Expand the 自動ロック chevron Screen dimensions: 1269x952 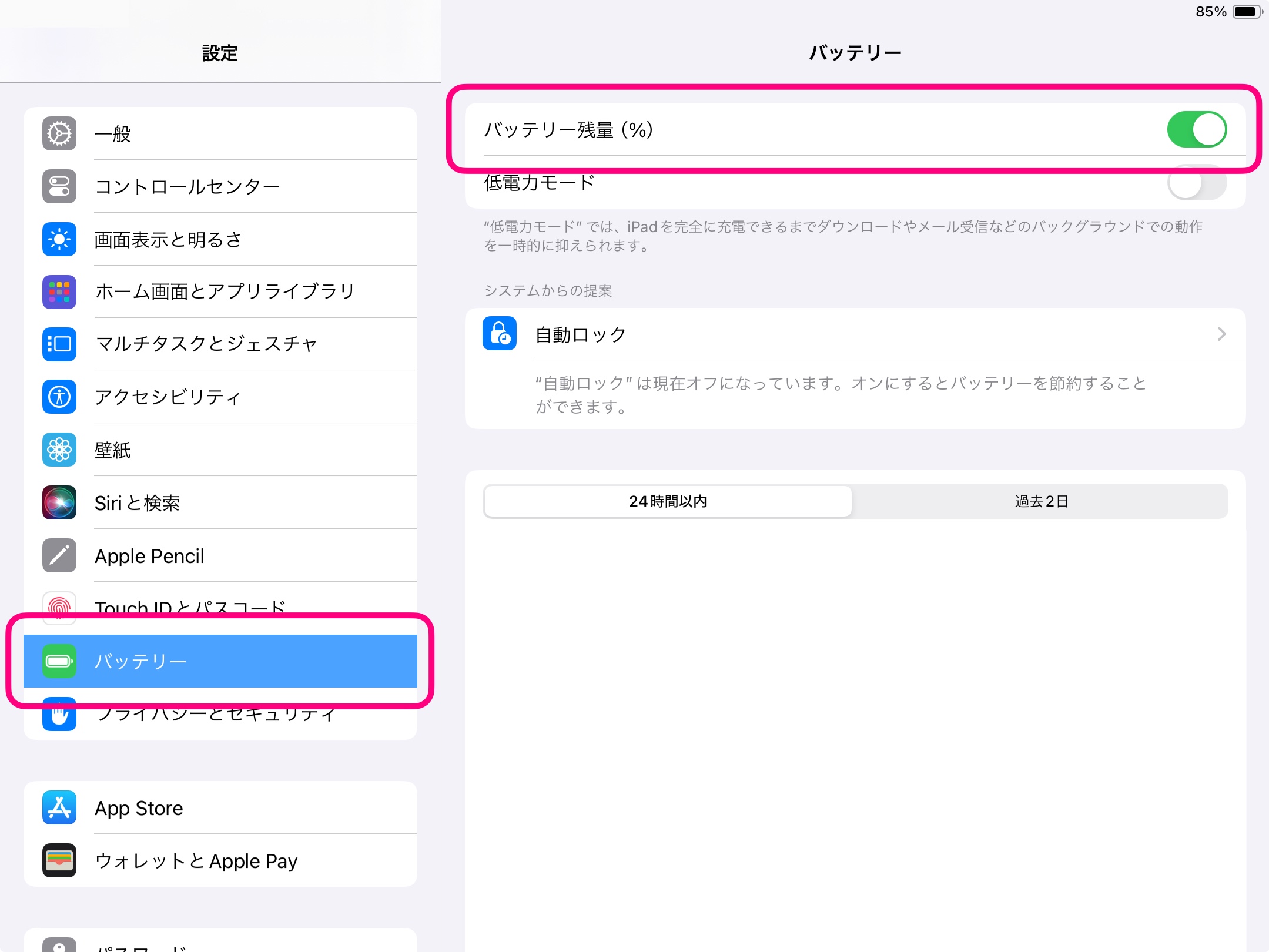(1221, 334)
